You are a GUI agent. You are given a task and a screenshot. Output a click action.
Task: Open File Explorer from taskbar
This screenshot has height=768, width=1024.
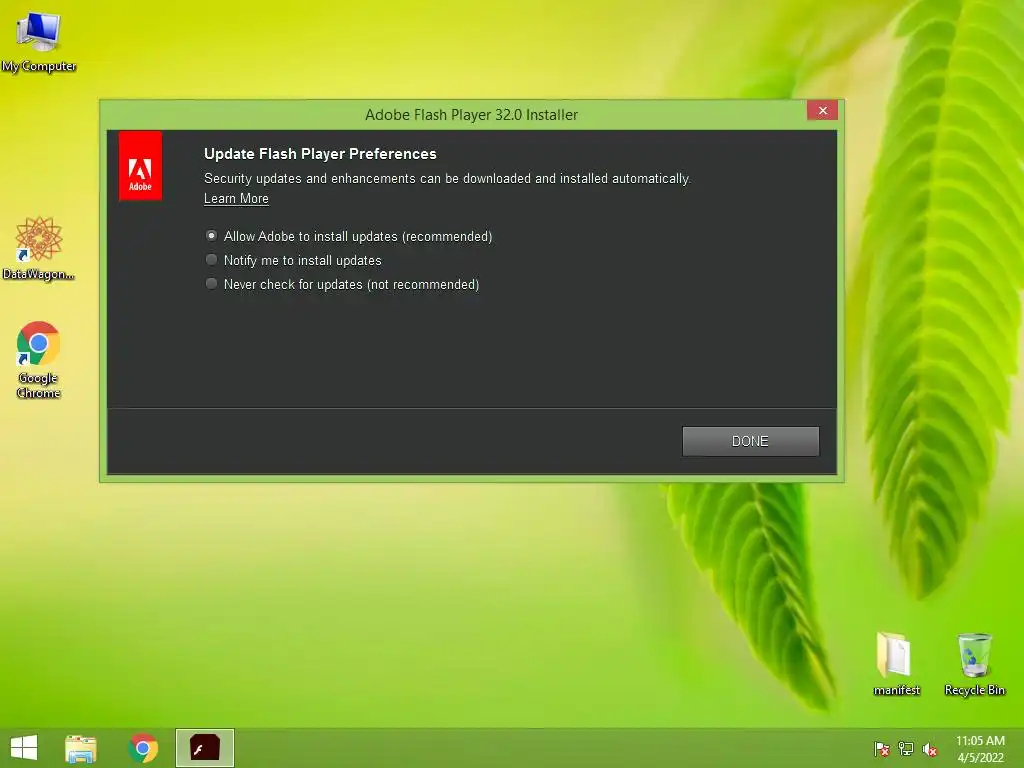(x=81, y=748)
